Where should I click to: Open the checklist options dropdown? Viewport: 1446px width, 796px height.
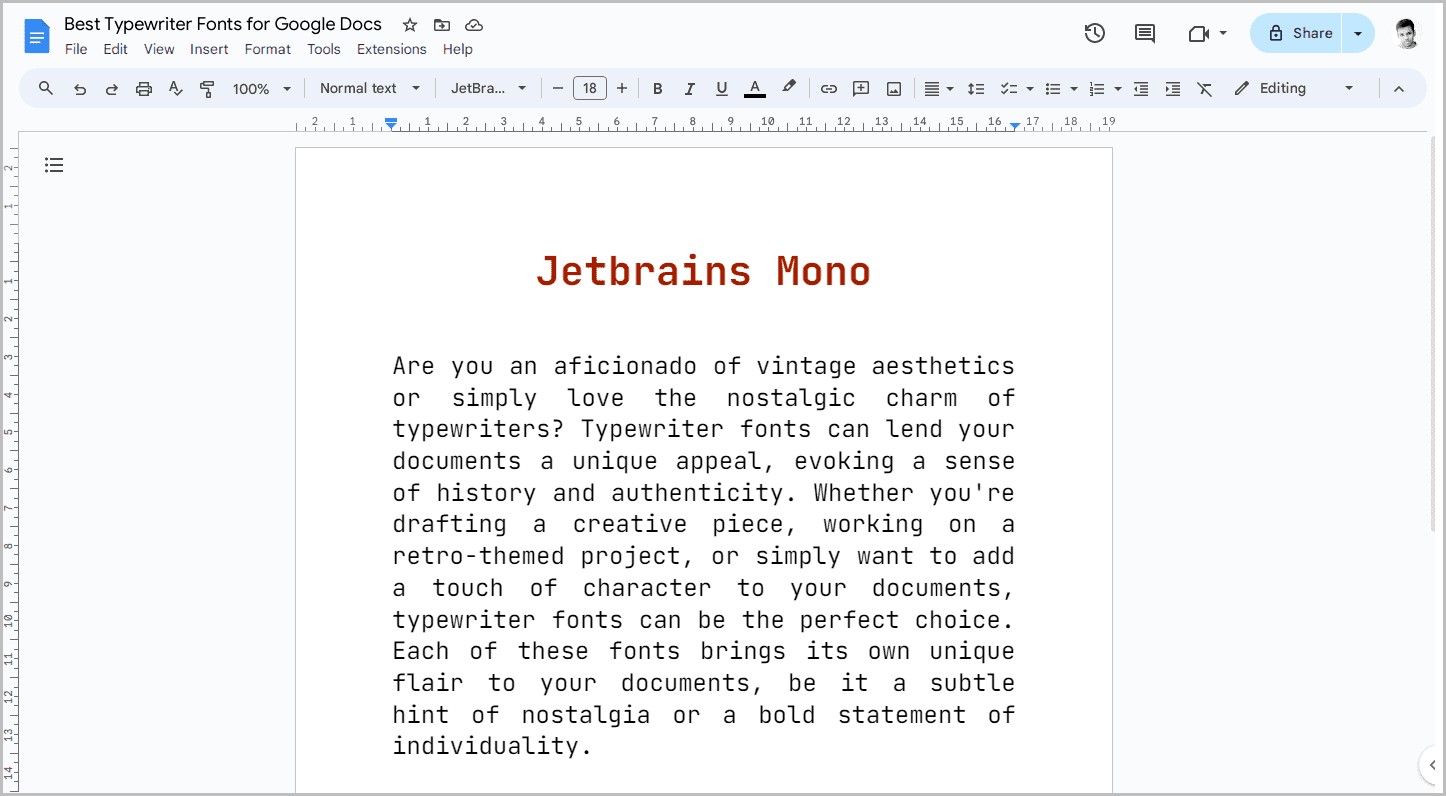coord(1030,89)
